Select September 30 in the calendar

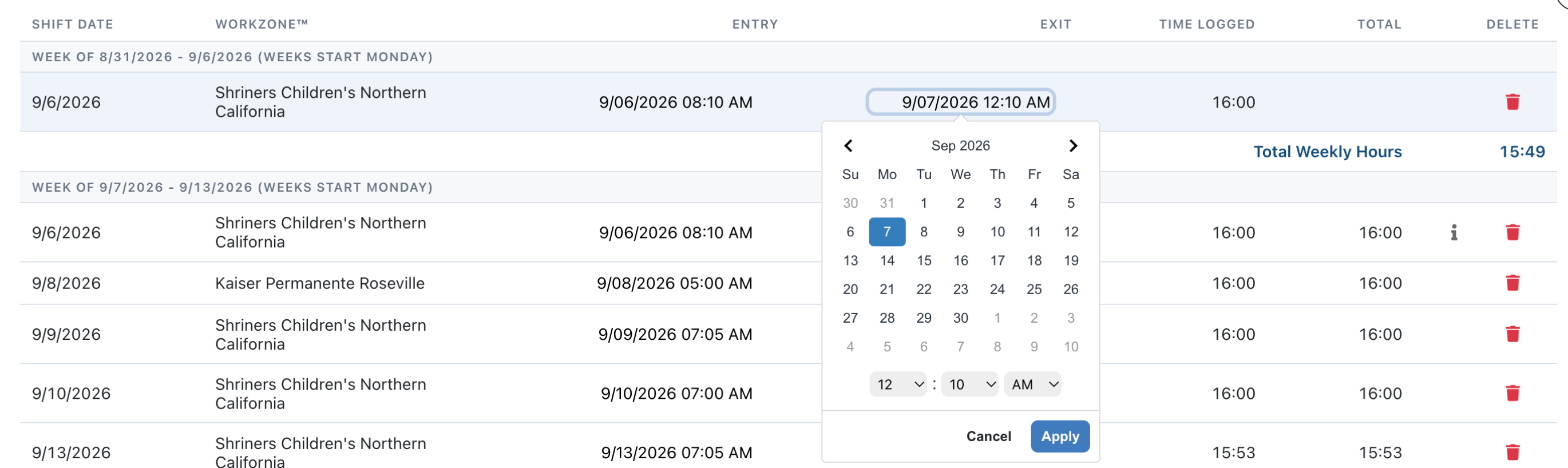[961, 318]
